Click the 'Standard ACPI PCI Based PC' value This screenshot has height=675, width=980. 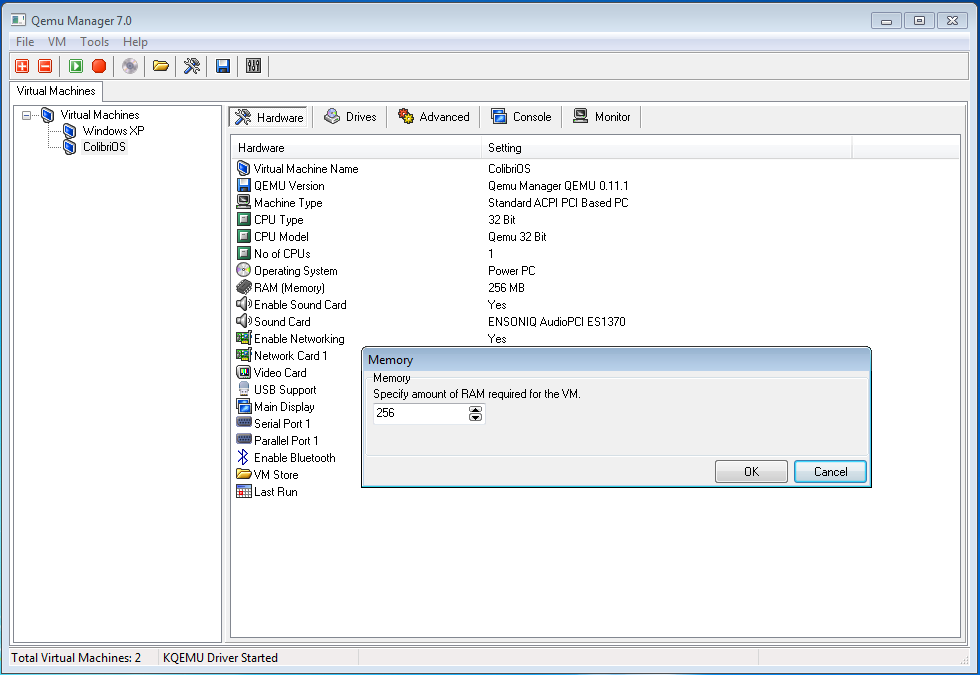558,202
